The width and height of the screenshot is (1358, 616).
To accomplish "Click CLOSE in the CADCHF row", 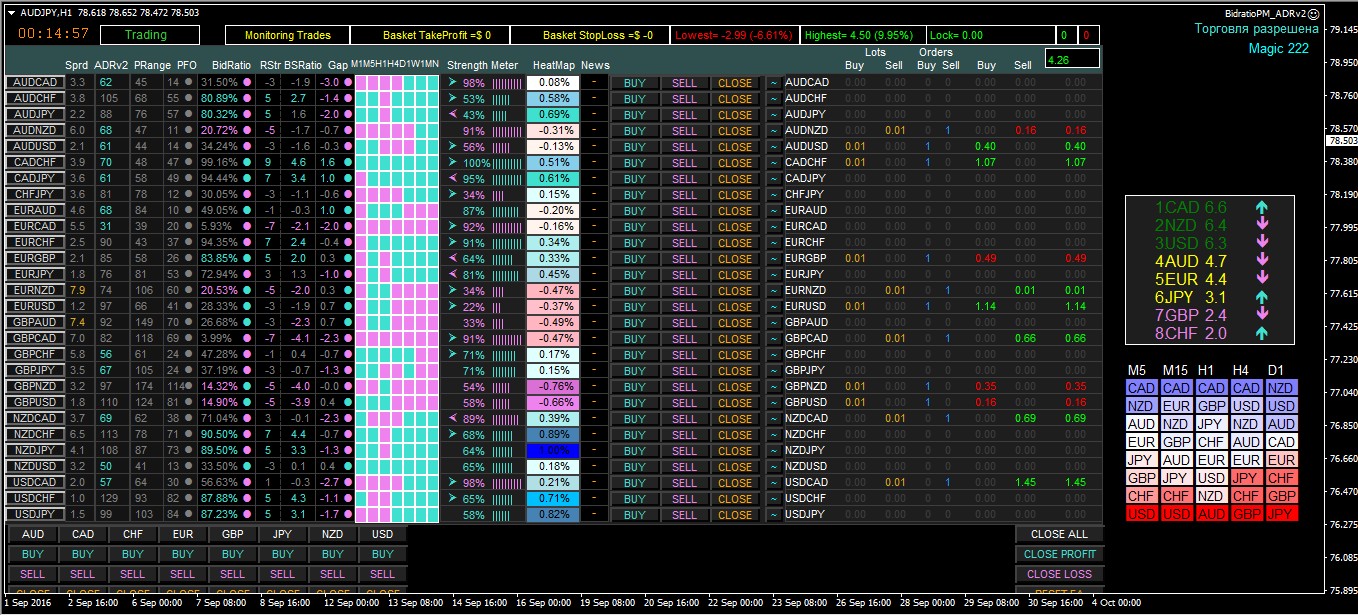I will (x=735, y=163).
